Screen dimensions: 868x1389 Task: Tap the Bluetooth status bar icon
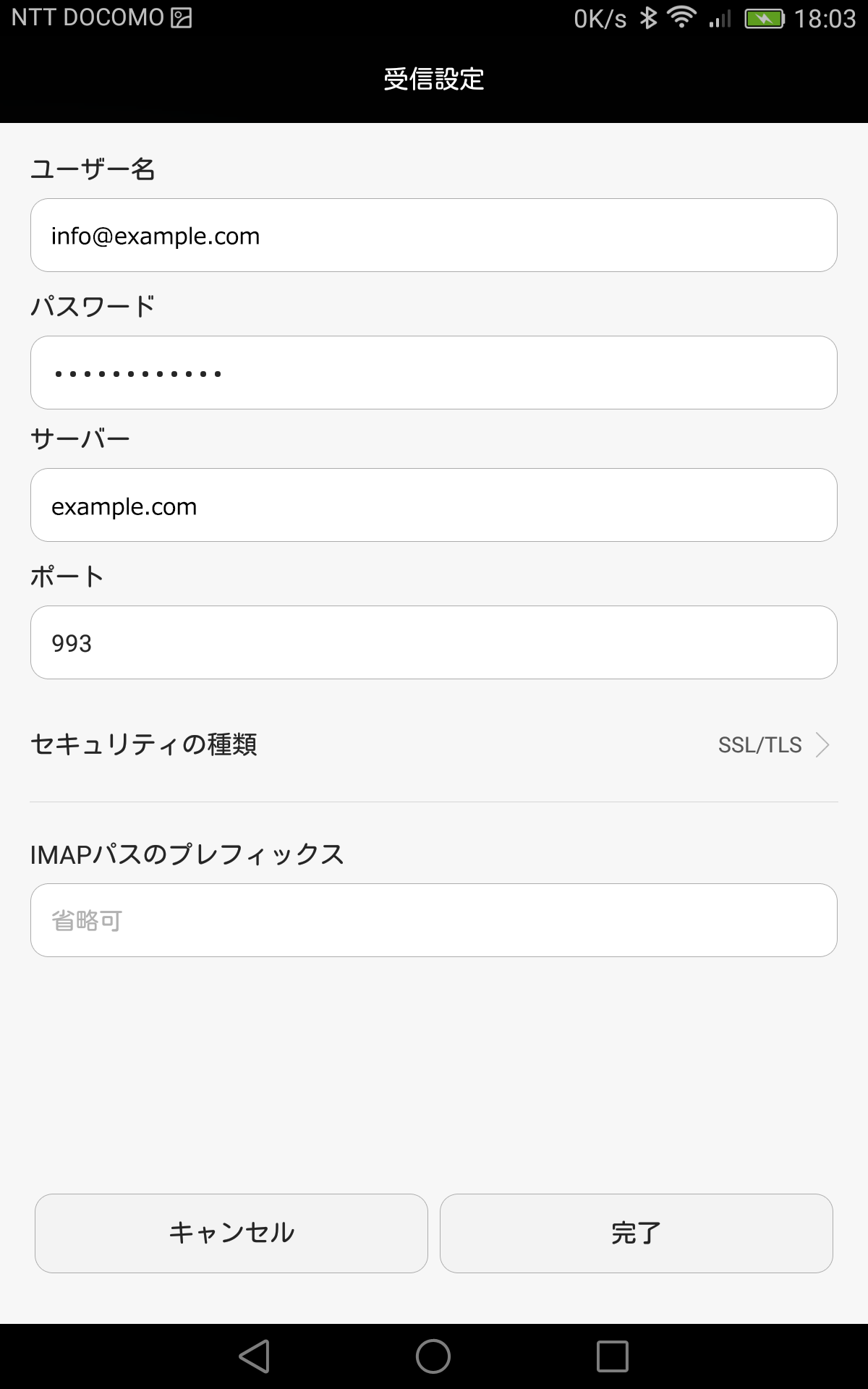pyautogui.click(x=649, y=18)
